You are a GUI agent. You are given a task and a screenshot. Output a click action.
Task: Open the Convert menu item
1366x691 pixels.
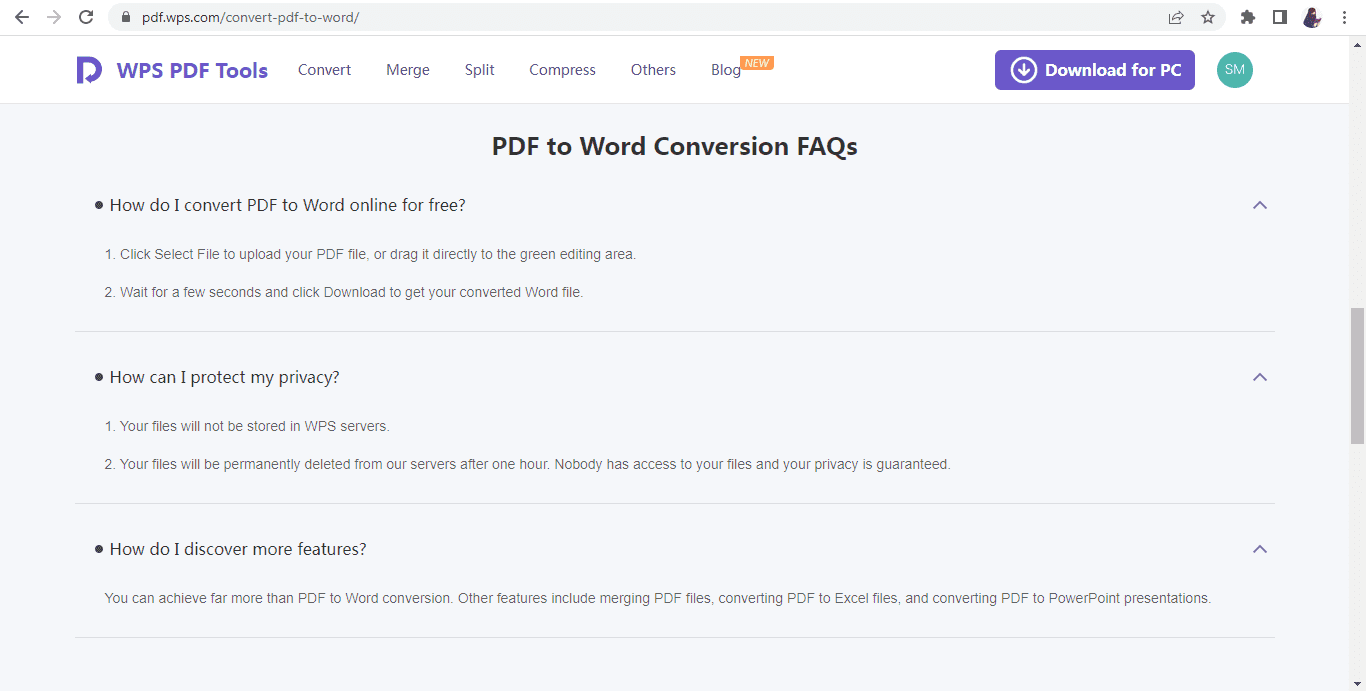(x=324, y=70)
